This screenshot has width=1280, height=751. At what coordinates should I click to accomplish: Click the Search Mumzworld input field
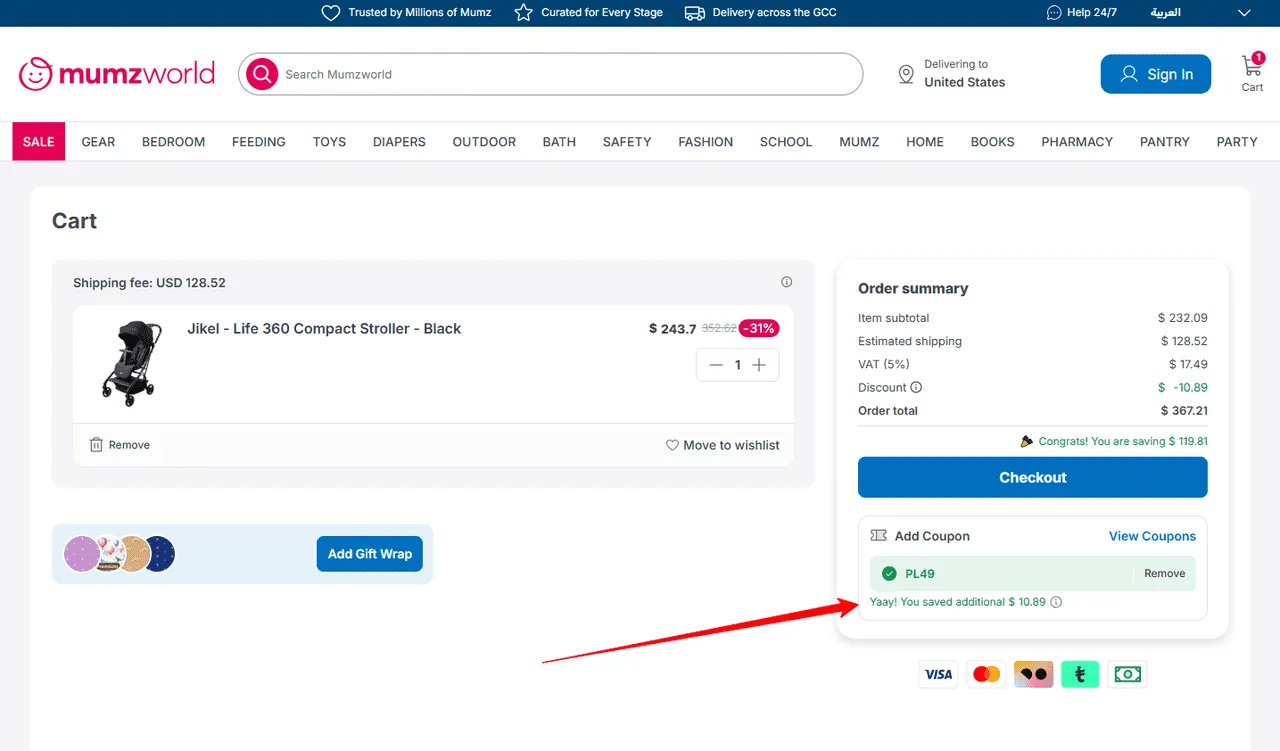click(x=550, y=74)
